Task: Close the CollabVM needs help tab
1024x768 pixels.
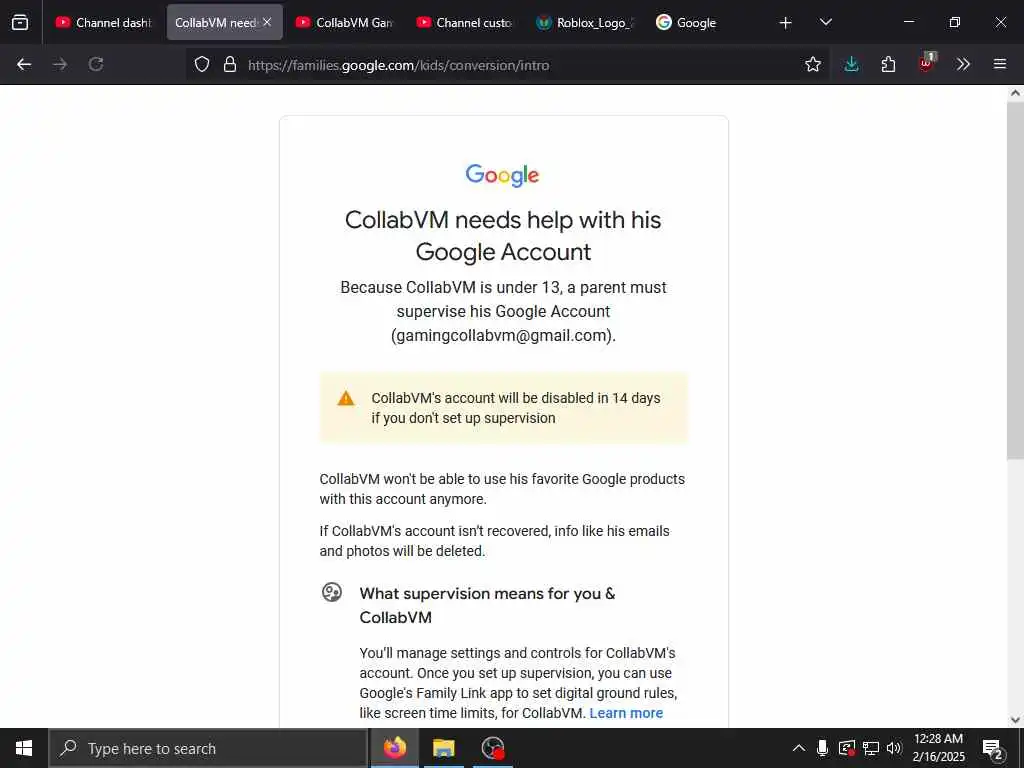Action: (267, 22)
